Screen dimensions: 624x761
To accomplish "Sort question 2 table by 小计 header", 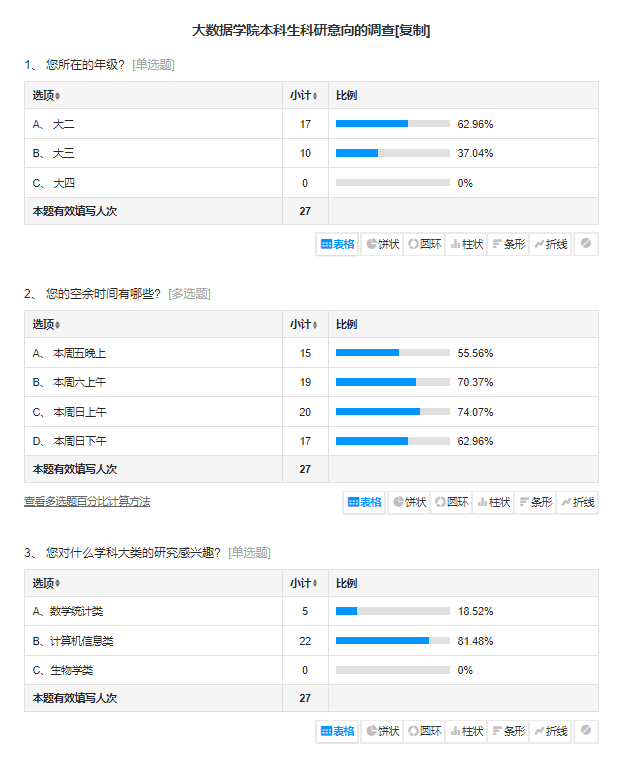I will tap(304, 325).
